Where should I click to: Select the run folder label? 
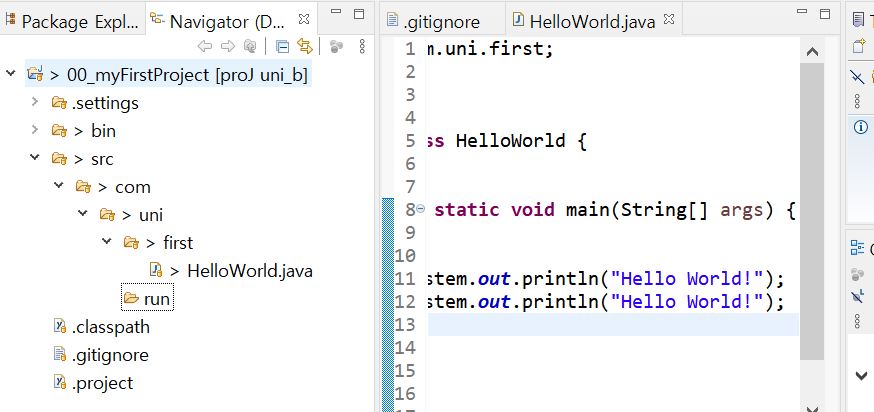click(157, 299)
